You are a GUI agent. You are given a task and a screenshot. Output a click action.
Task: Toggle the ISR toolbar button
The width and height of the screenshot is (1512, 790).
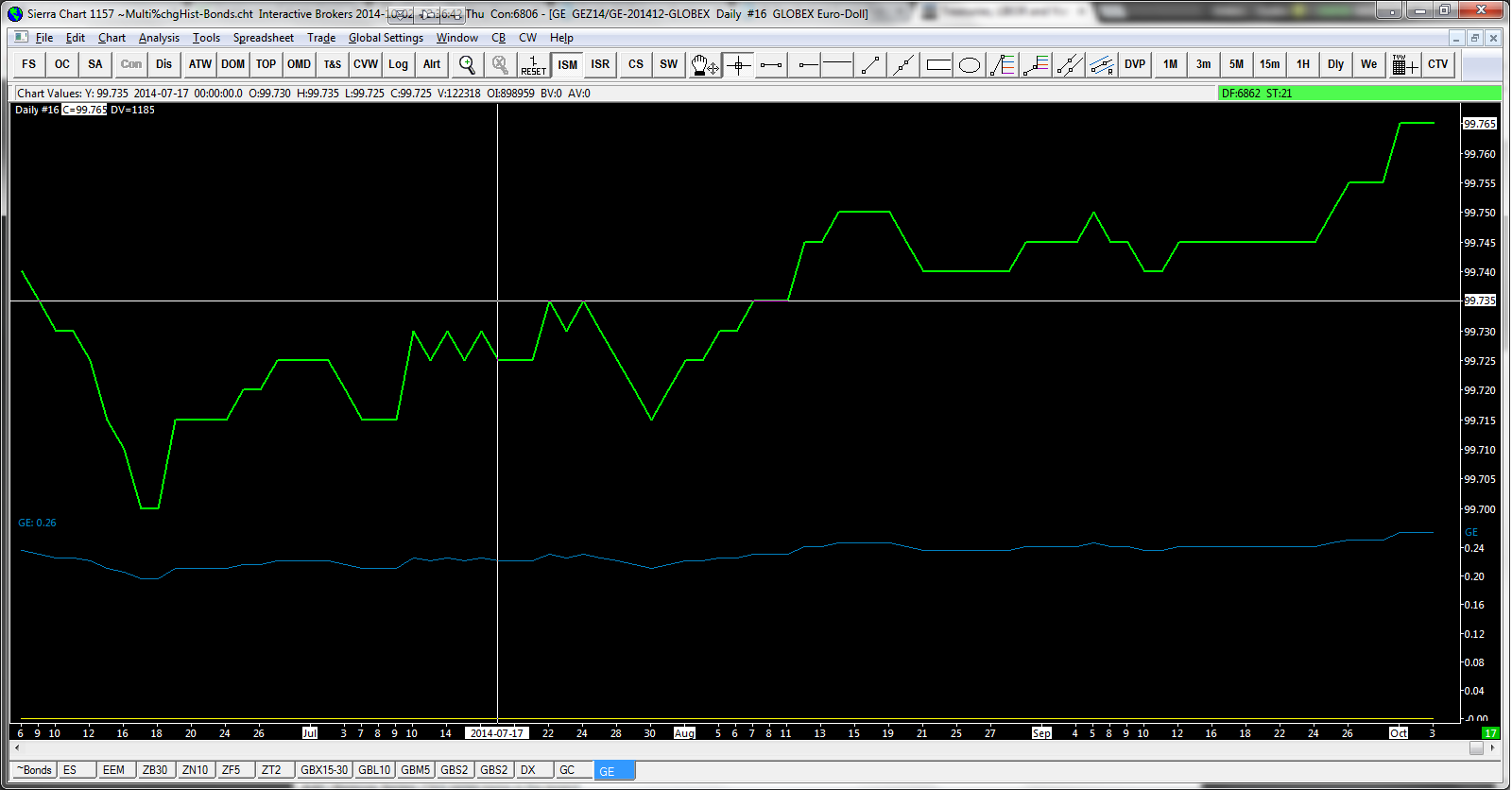tap(601, 64)
